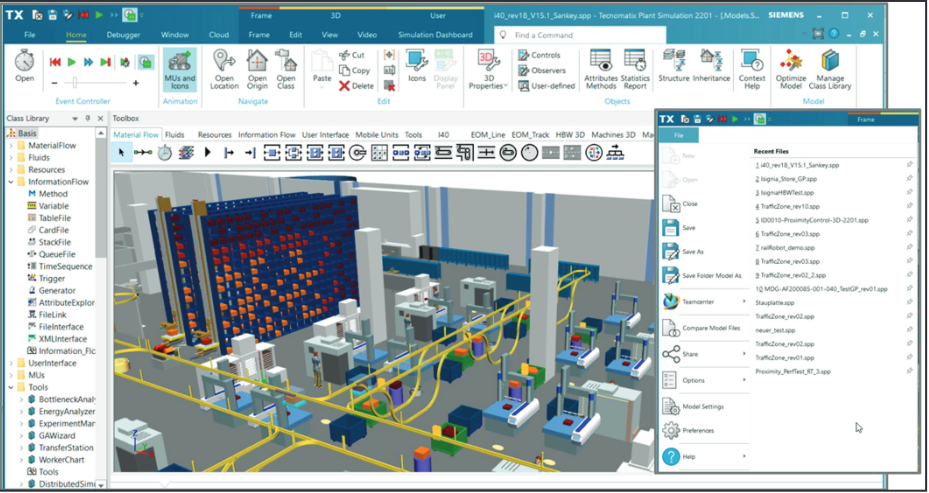Open Preferences in the File menu
The height and width of the screenshot is (493, 929).
[x=688, y=431]
